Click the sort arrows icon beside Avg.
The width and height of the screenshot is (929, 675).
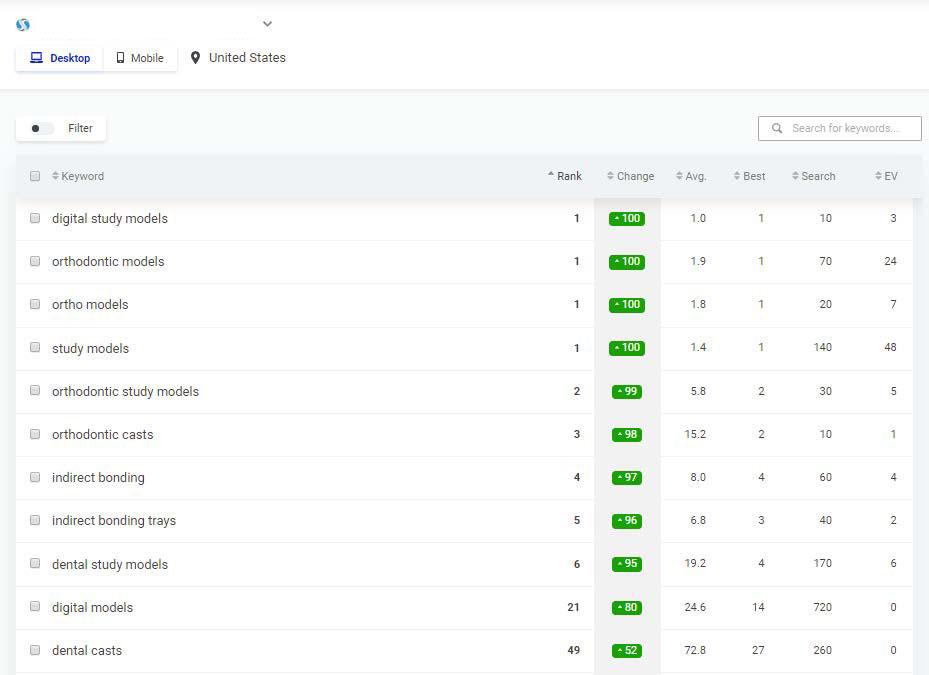[680, 176]
